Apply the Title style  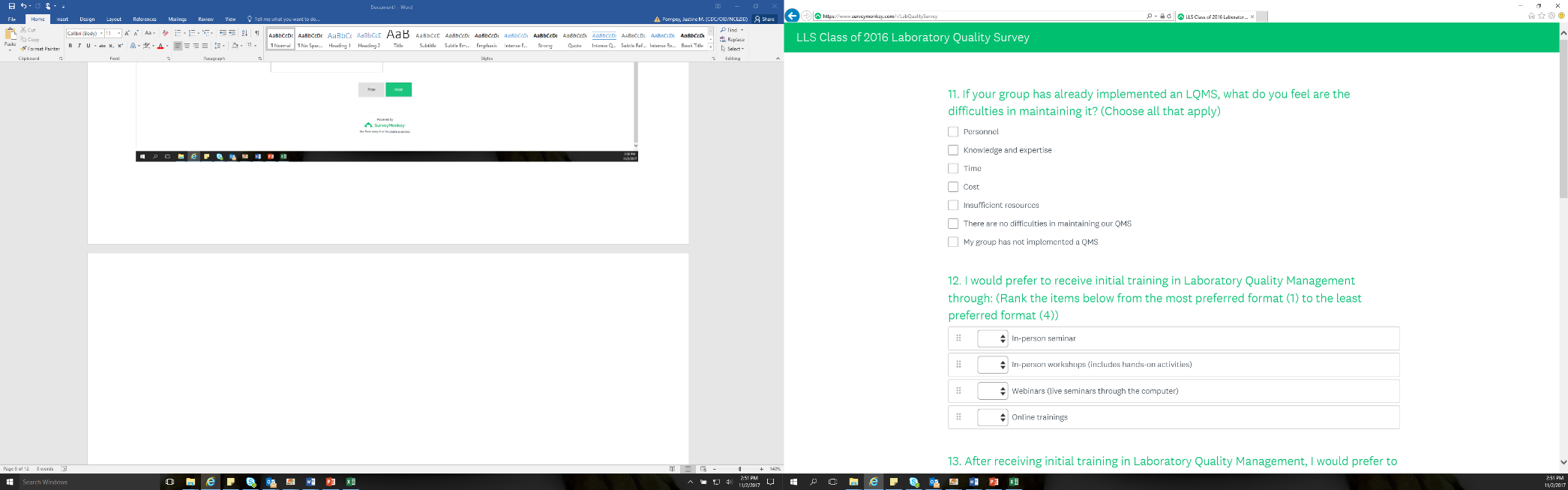[398, 39]
